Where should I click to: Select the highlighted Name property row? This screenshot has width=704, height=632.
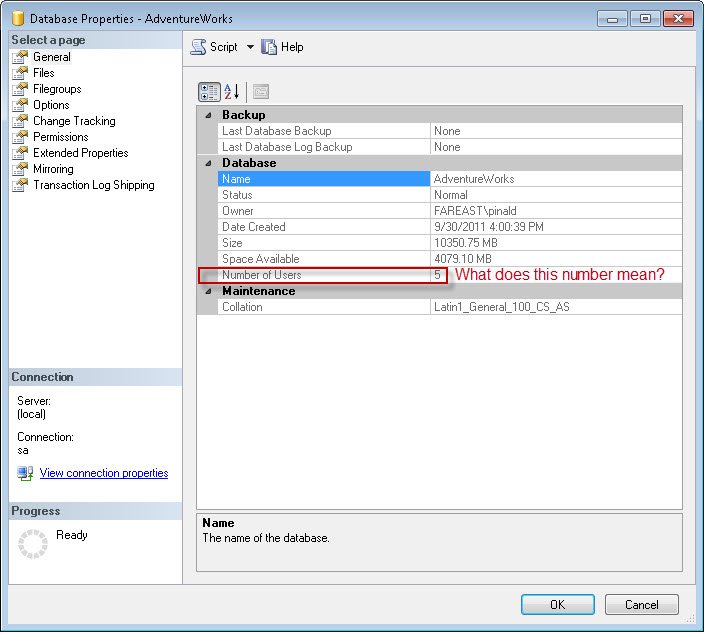point(449,179)
